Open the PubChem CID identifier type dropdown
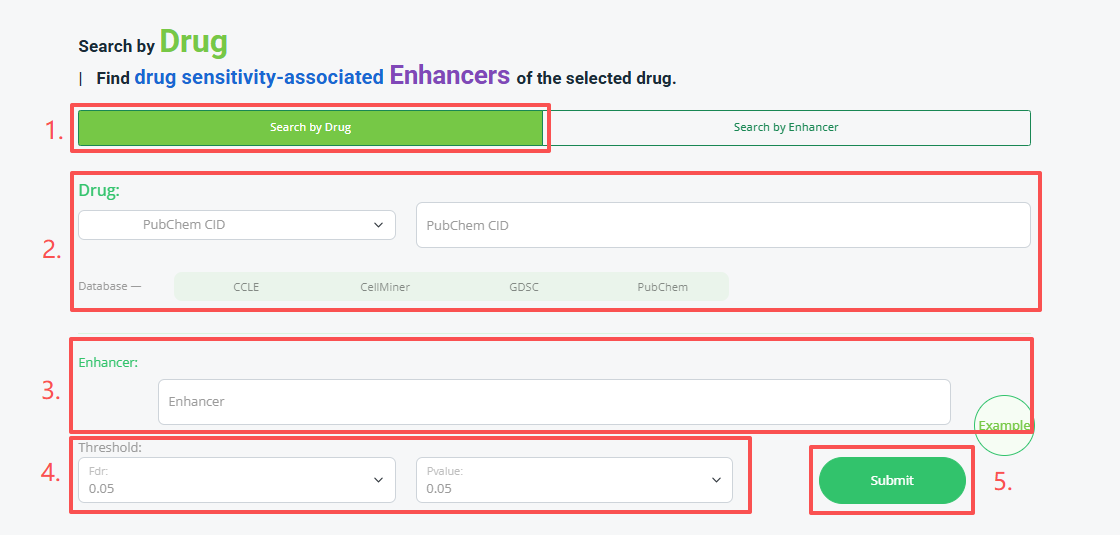1120x535 pixels. (236, 225)
